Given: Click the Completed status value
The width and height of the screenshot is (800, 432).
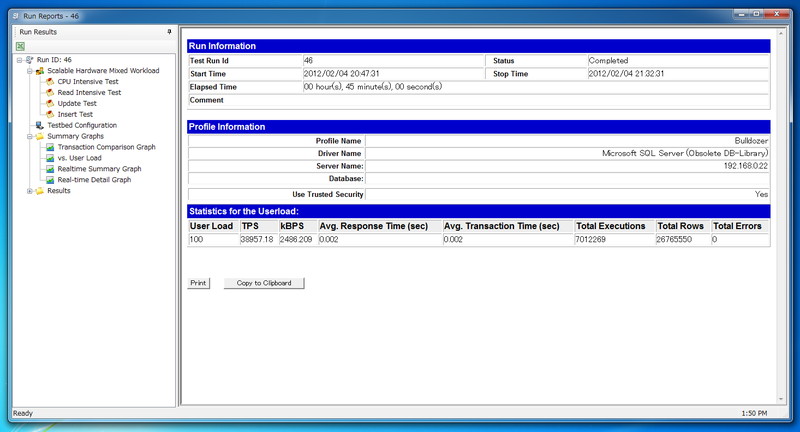Looking at the screenshot, I should click(608, 60).
